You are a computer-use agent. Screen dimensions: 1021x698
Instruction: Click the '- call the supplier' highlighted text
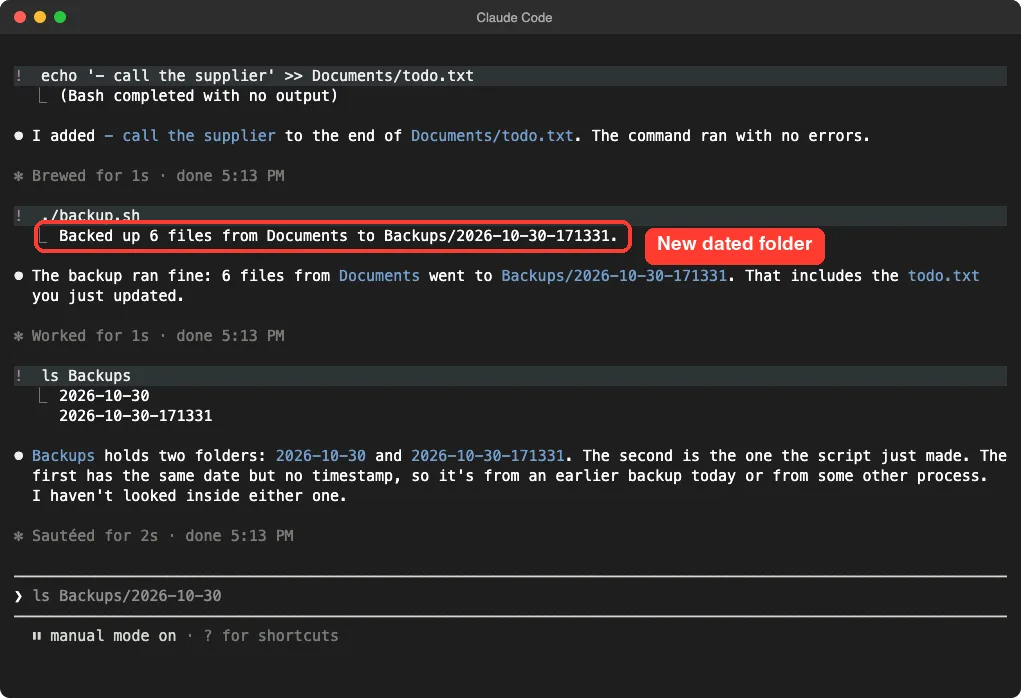pyautogui.click(x=189, y=135)
